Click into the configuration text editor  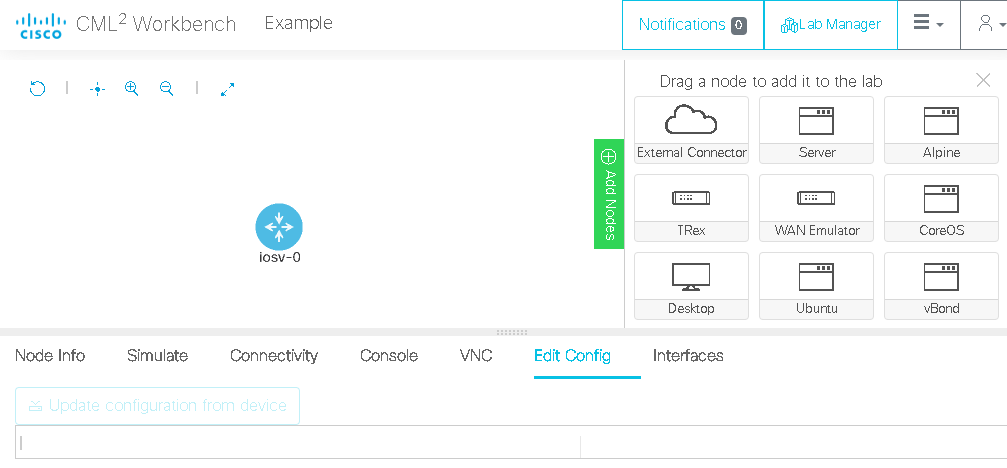(x=511, y=442)
